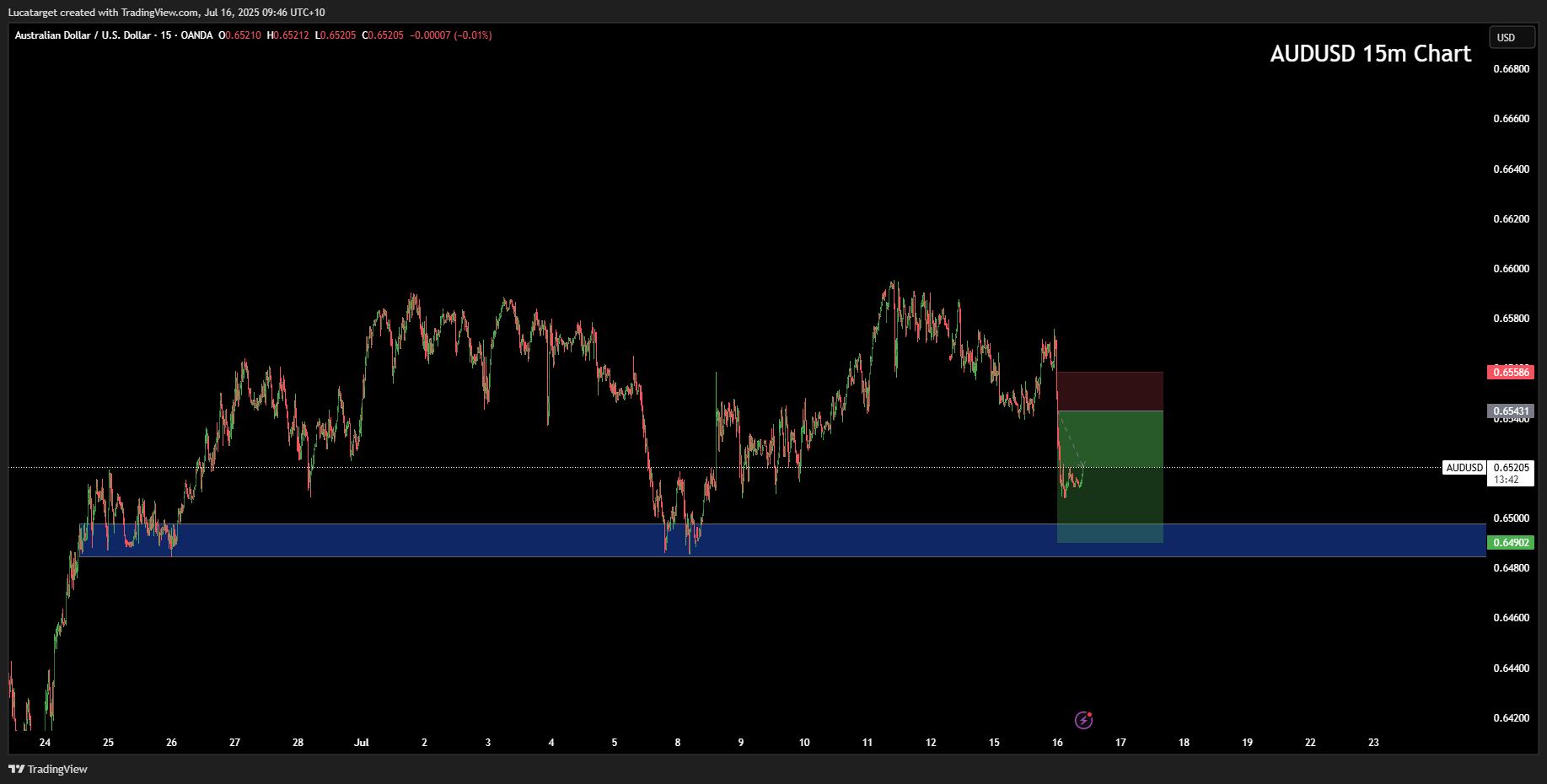Click the Jul month label on time axis

click(x=361, y=743)
